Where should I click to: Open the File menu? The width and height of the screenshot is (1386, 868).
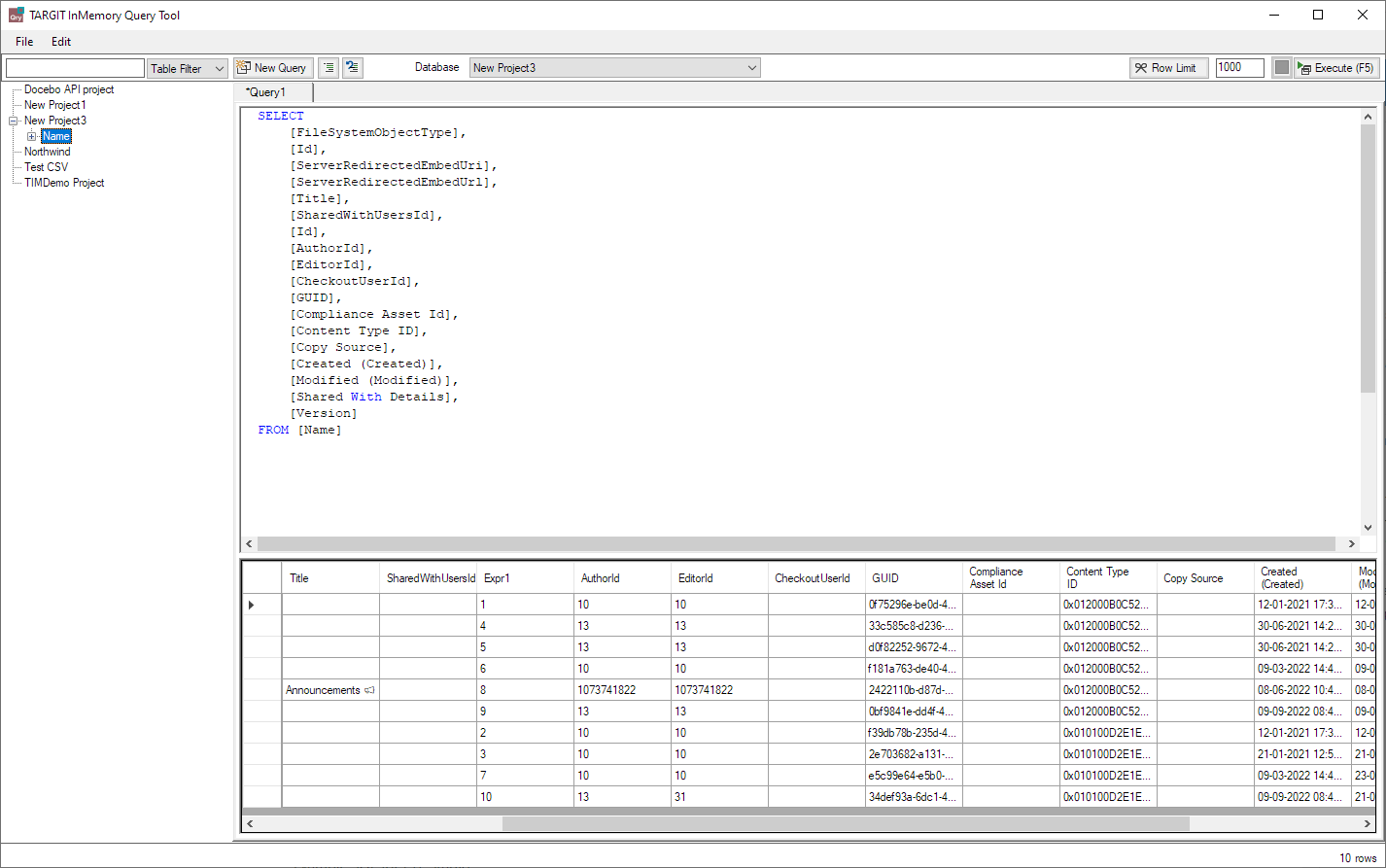pos(24,42)
